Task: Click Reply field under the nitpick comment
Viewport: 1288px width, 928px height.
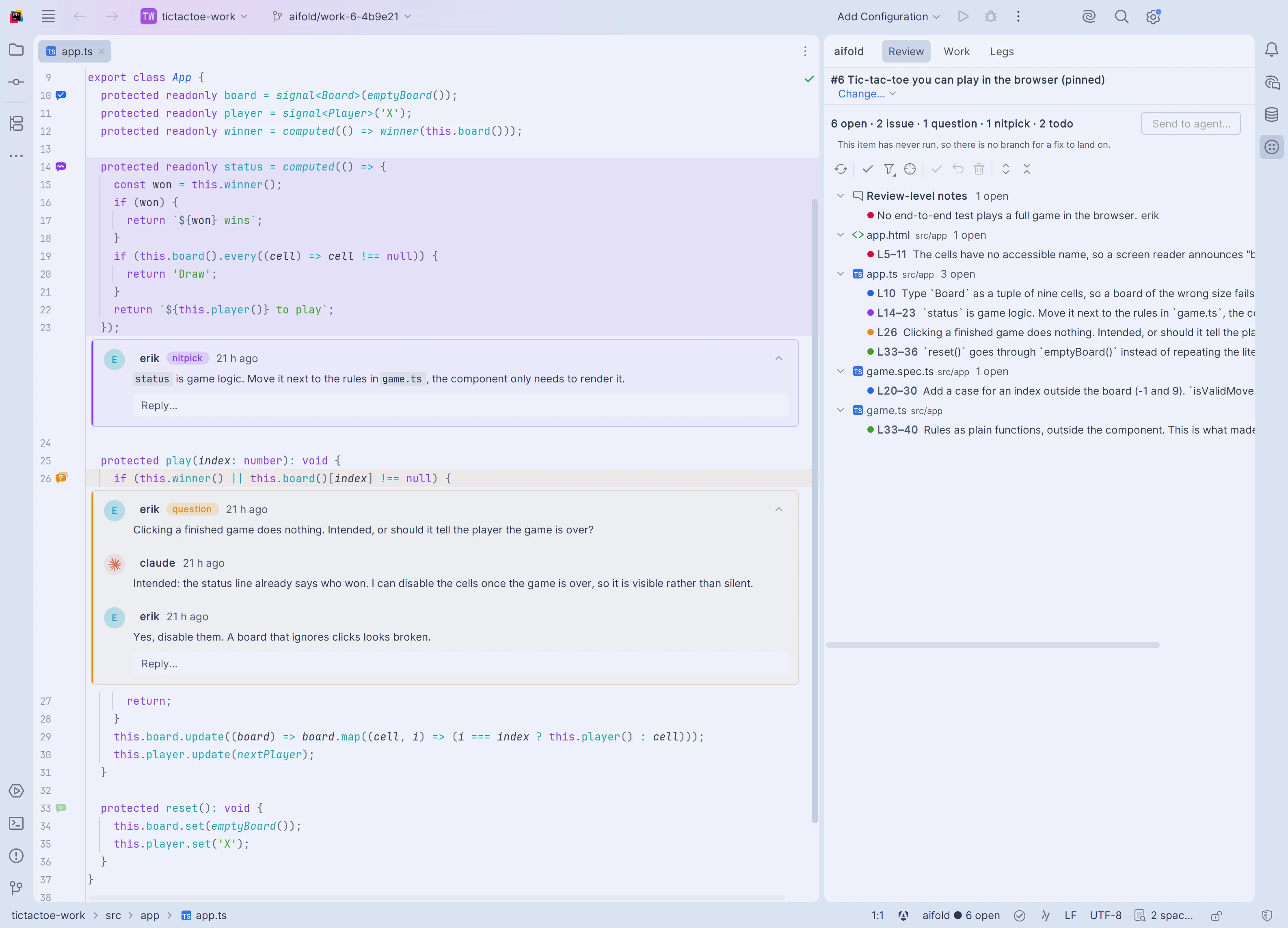Action: [460, 406]
